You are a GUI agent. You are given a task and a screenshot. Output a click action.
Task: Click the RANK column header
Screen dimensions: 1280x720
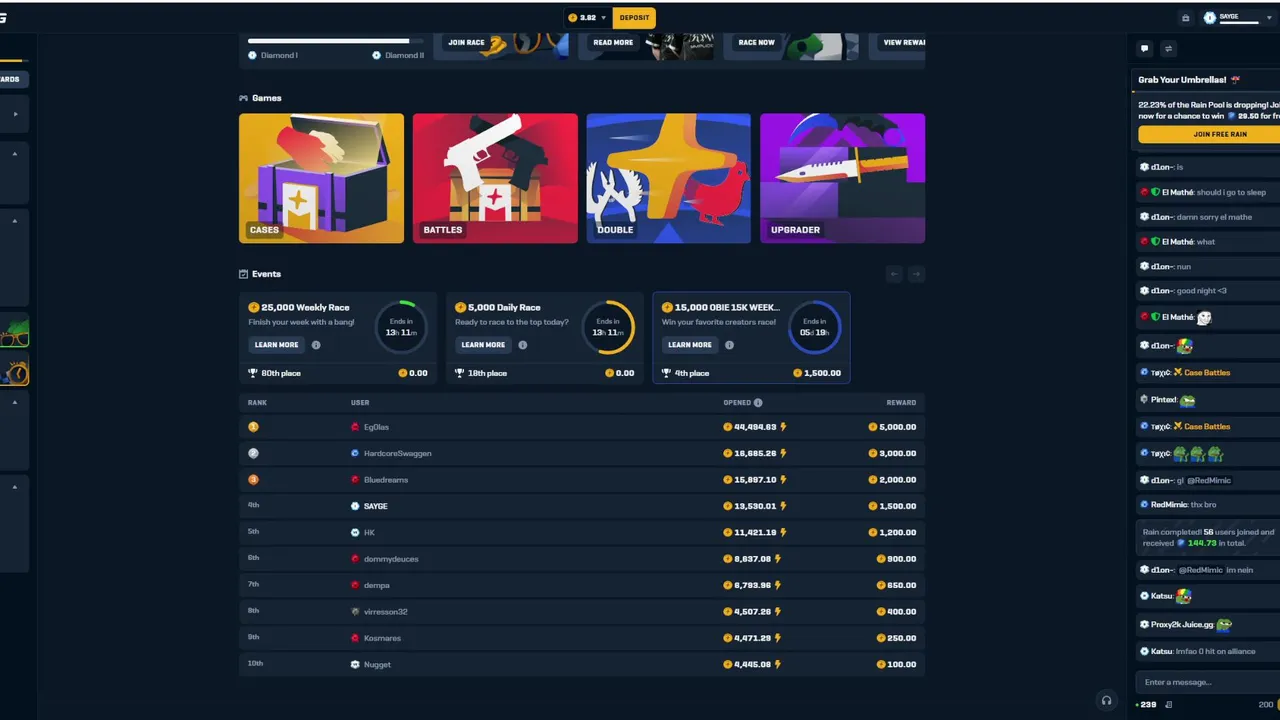[257, 403]
